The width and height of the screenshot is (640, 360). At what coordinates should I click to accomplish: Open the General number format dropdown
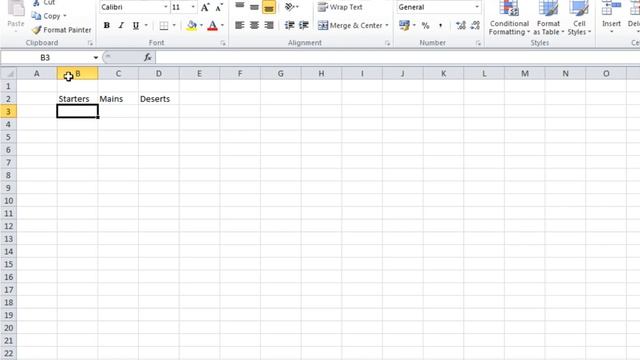click(476, 7)
